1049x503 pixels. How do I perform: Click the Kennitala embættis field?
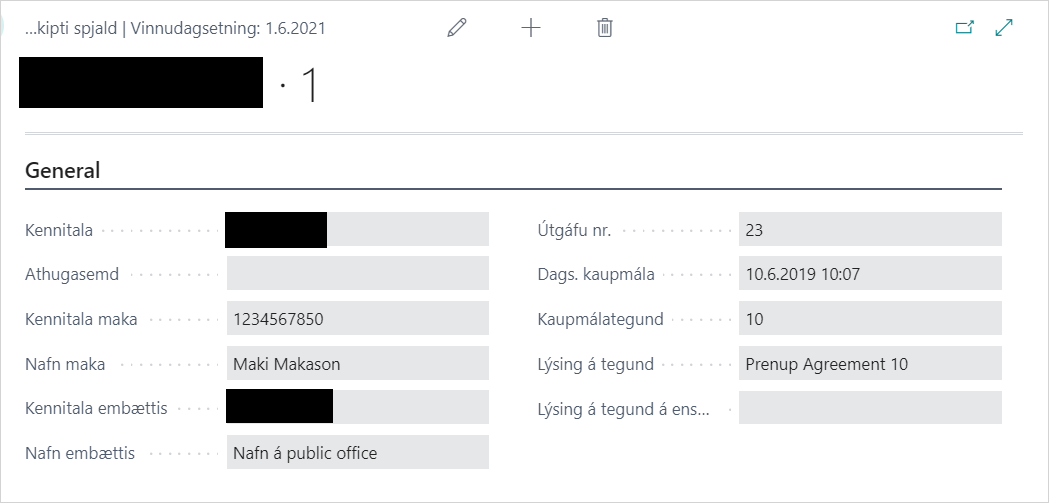tap(357, 408)
